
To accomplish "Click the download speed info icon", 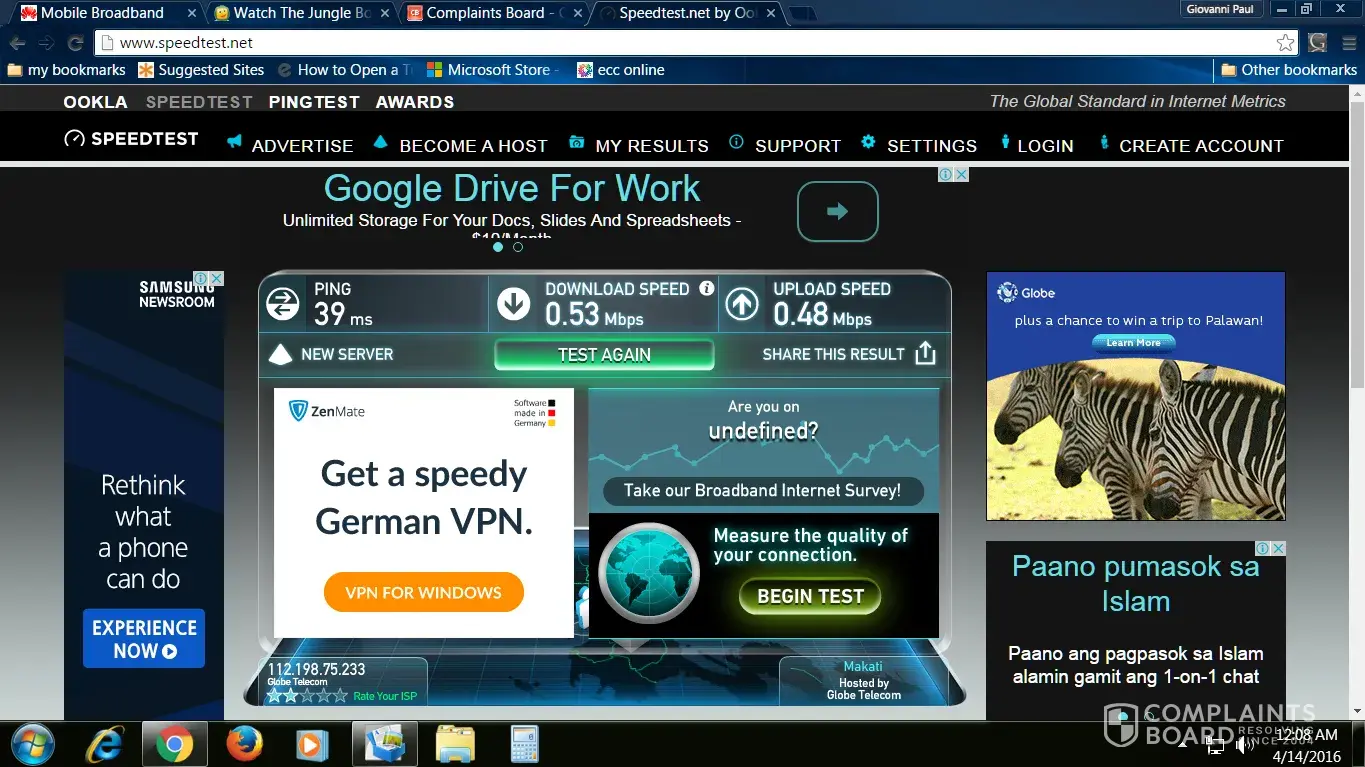I will [707, 288].
